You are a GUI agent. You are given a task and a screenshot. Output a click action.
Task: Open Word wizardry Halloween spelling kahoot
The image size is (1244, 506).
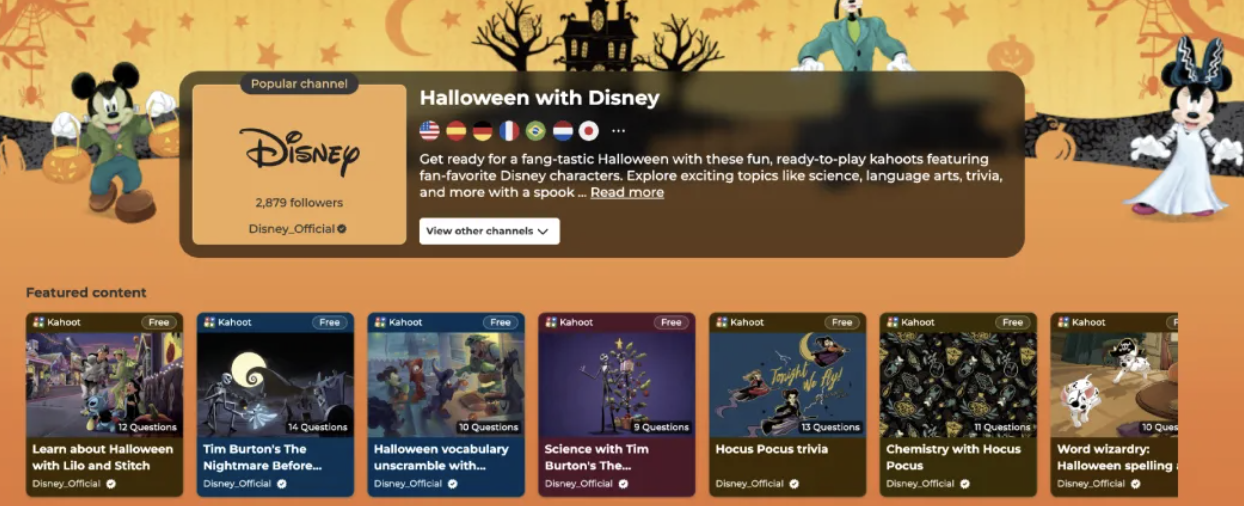coord(1114,405)
